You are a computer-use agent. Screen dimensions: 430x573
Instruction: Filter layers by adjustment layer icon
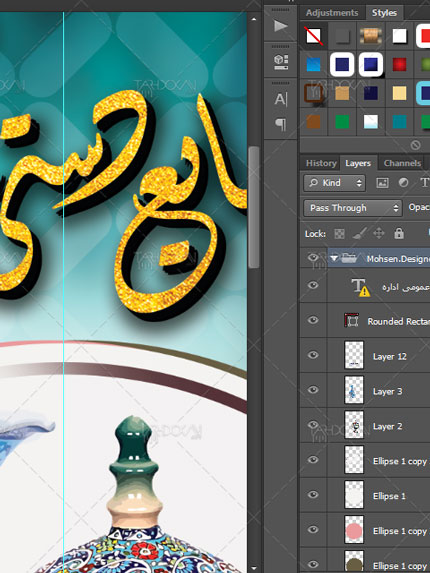coord(403,183)
